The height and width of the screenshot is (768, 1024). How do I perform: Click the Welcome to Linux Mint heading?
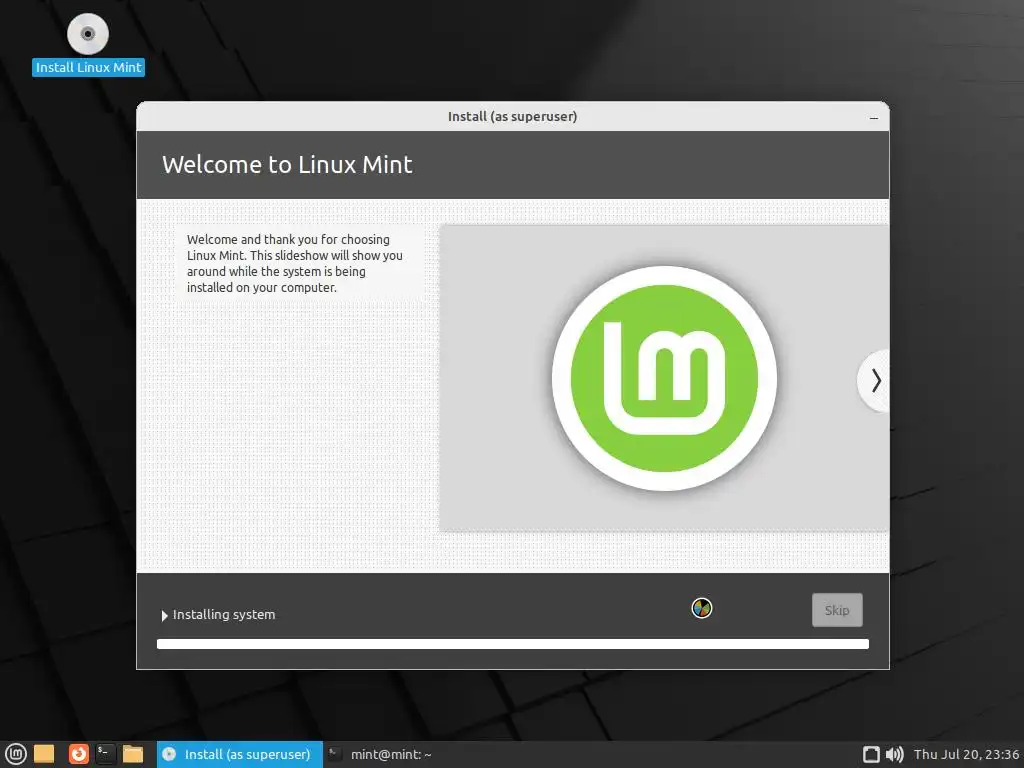pyautogui.click(x=287, y=165)
